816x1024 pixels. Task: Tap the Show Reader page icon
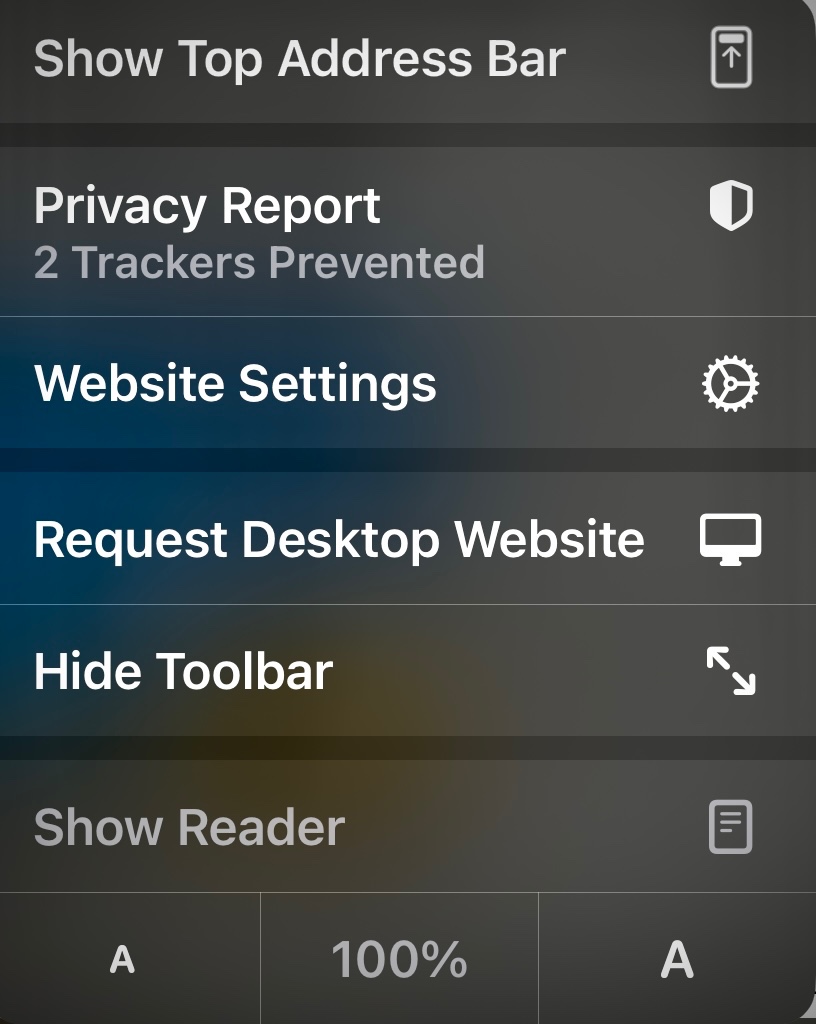point(730,827)
